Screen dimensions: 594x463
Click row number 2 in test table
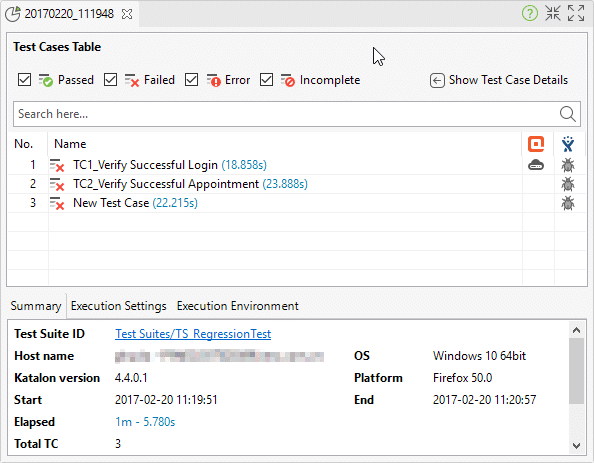33,184
